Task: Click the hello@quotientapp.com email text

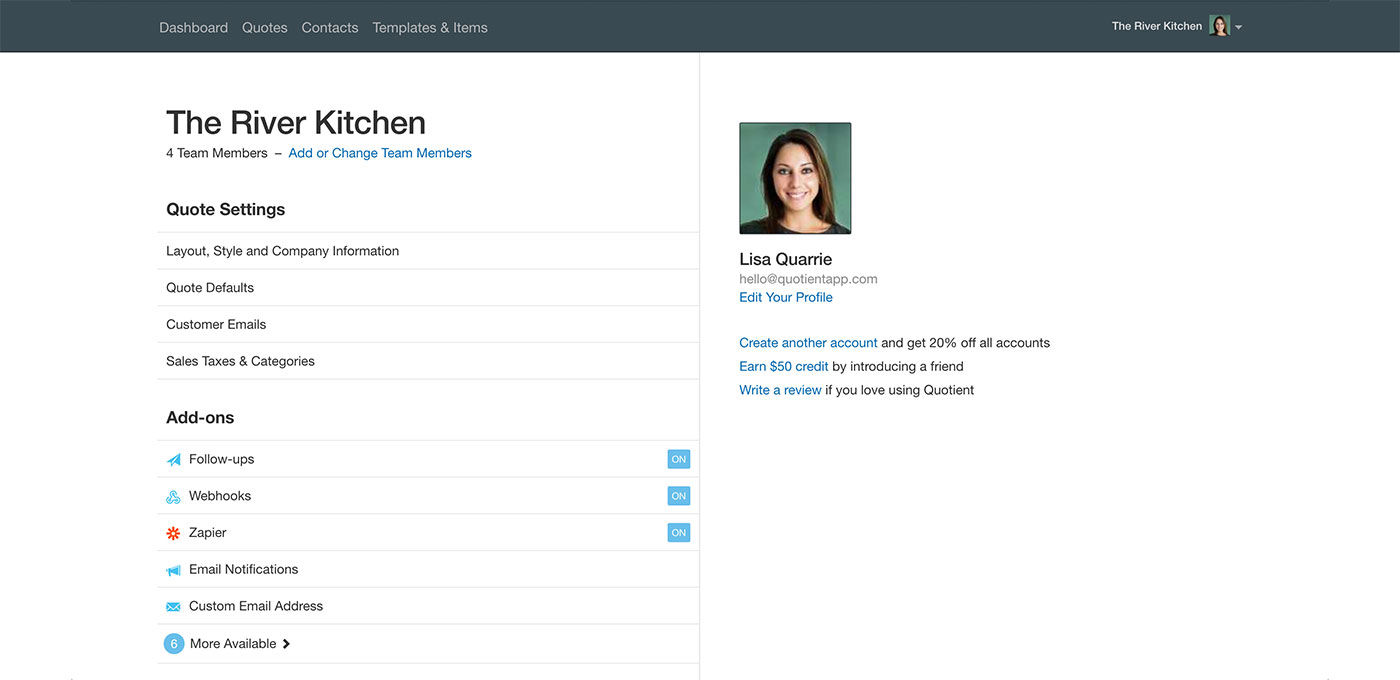Action: coord(808,279)
